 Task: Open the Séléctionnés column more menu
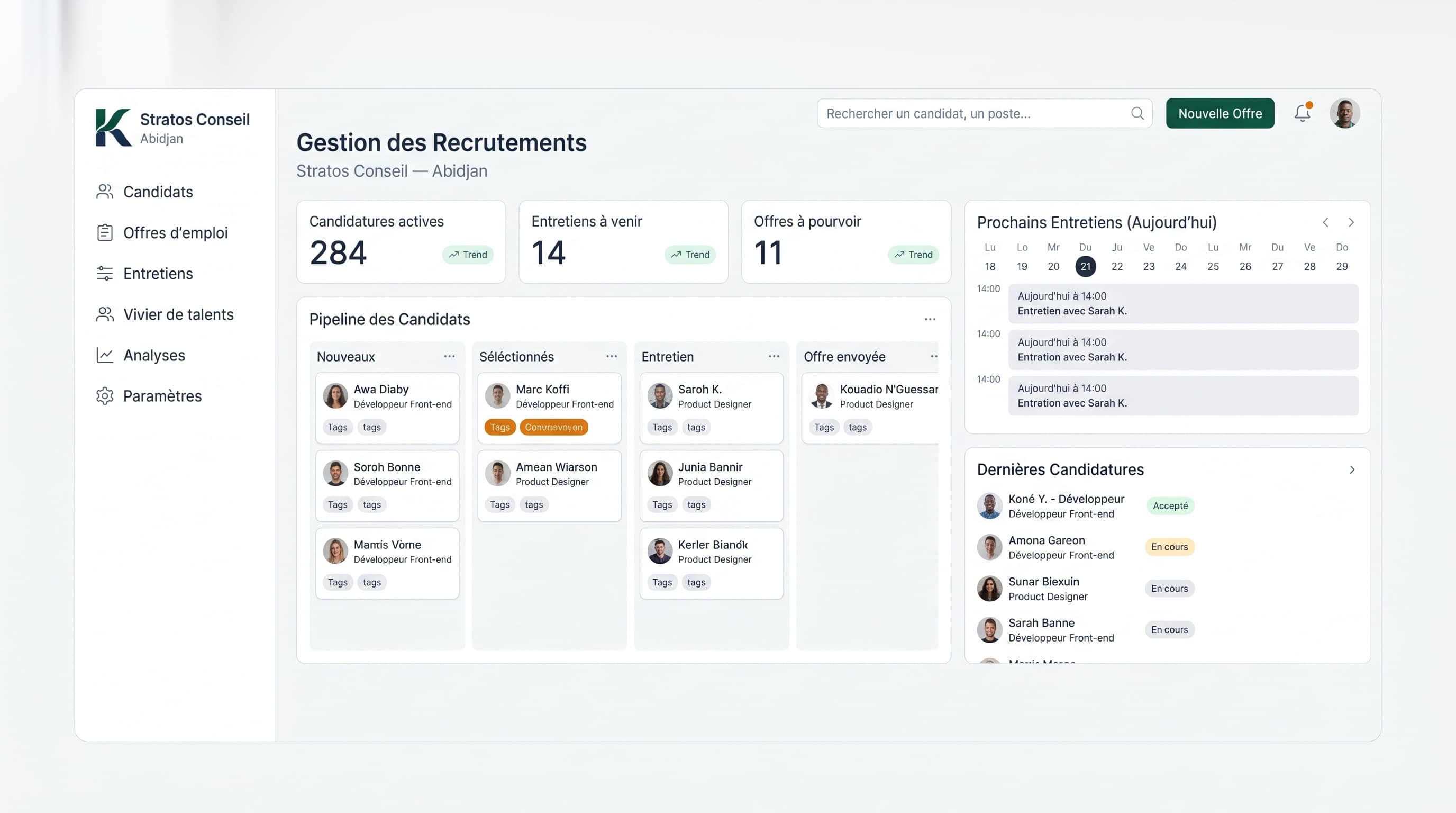pyautogui.click(x=612, y=356)
